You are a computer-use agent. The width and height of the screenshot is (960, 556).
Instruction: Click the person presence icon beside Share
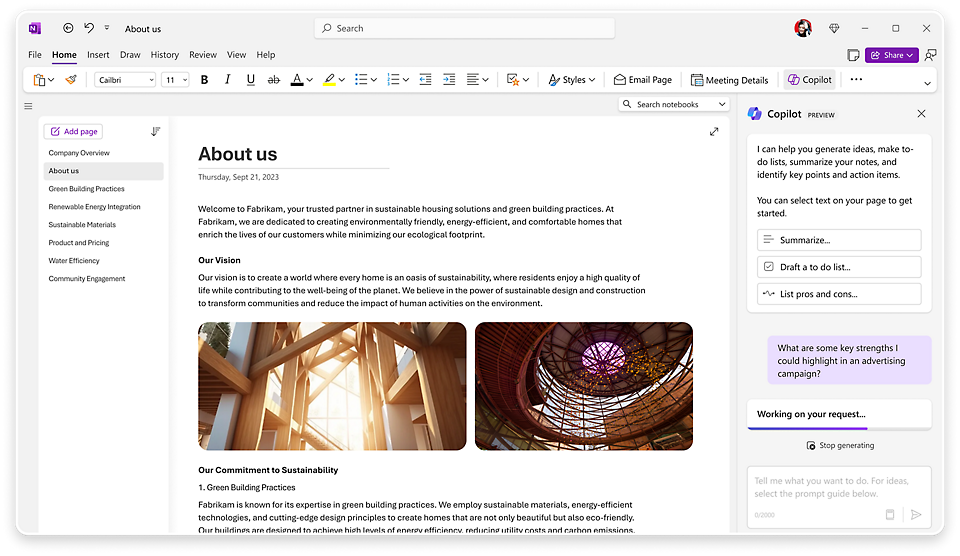931,55
